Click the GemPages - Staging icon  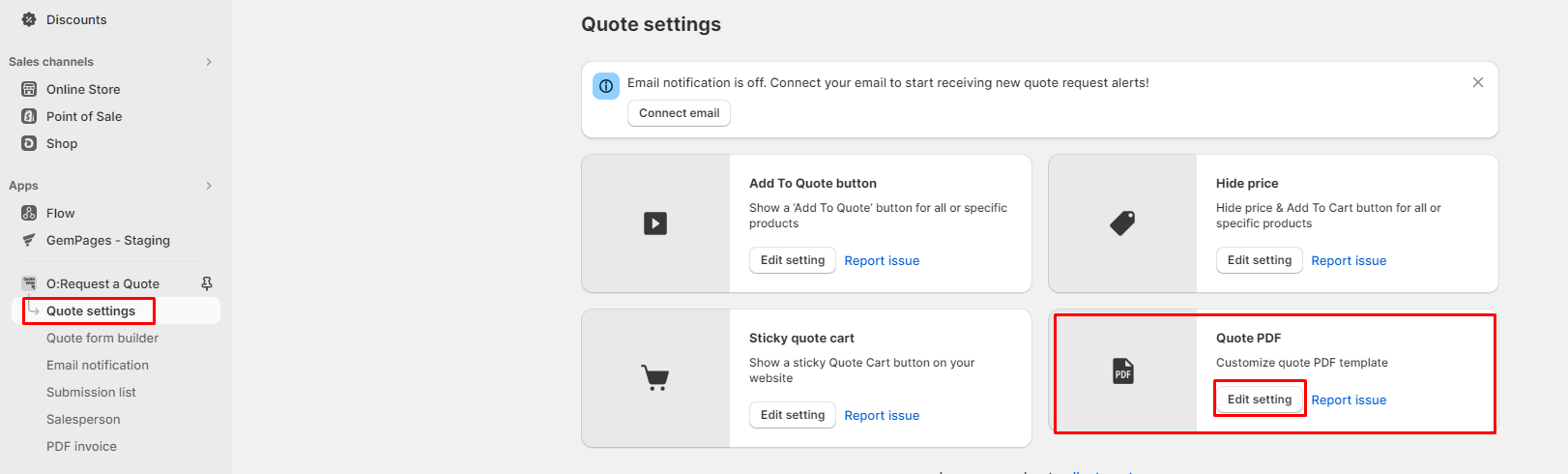click(29, 240)
